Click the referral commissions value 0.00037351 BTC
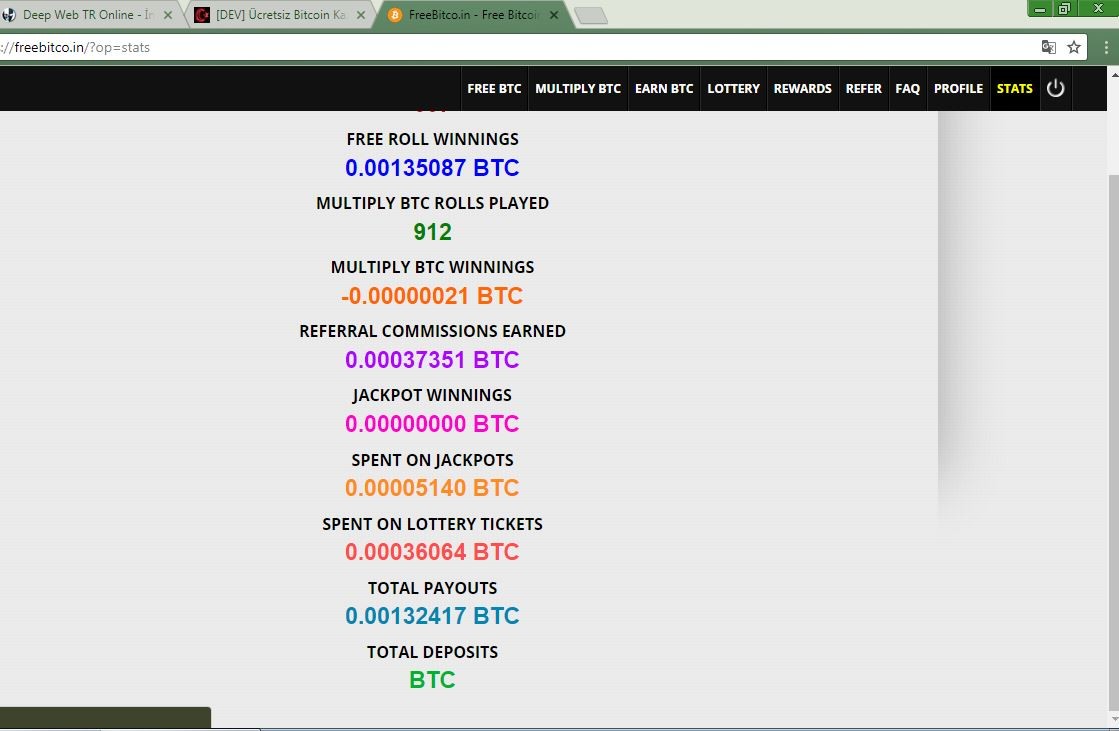1119x731 pixels. pos(432,360)
